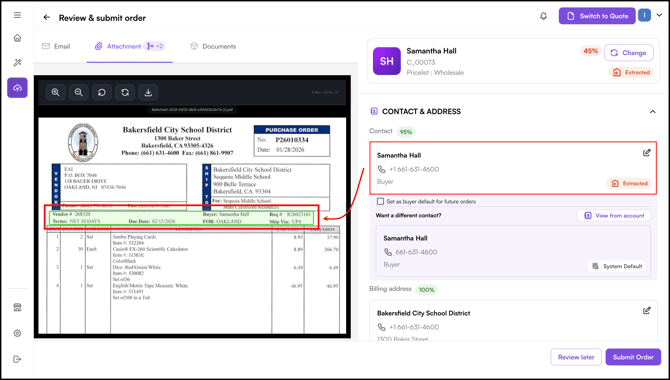Open the hamburger menu in the sidebar
This screenshot has width=670, height=380.
click(x=17, y=15)
